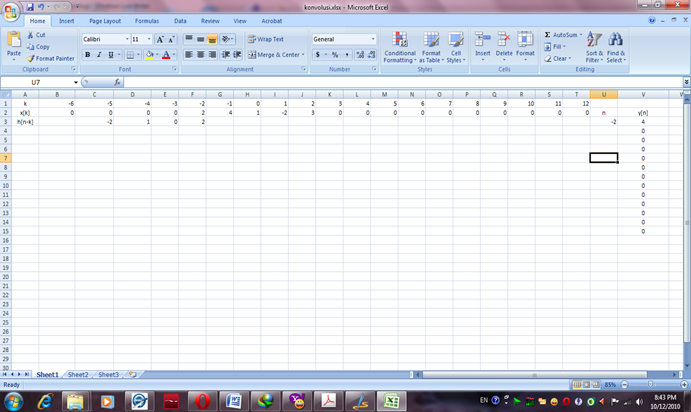Delete cells using Delete button
691x412 pixels.
504,46
